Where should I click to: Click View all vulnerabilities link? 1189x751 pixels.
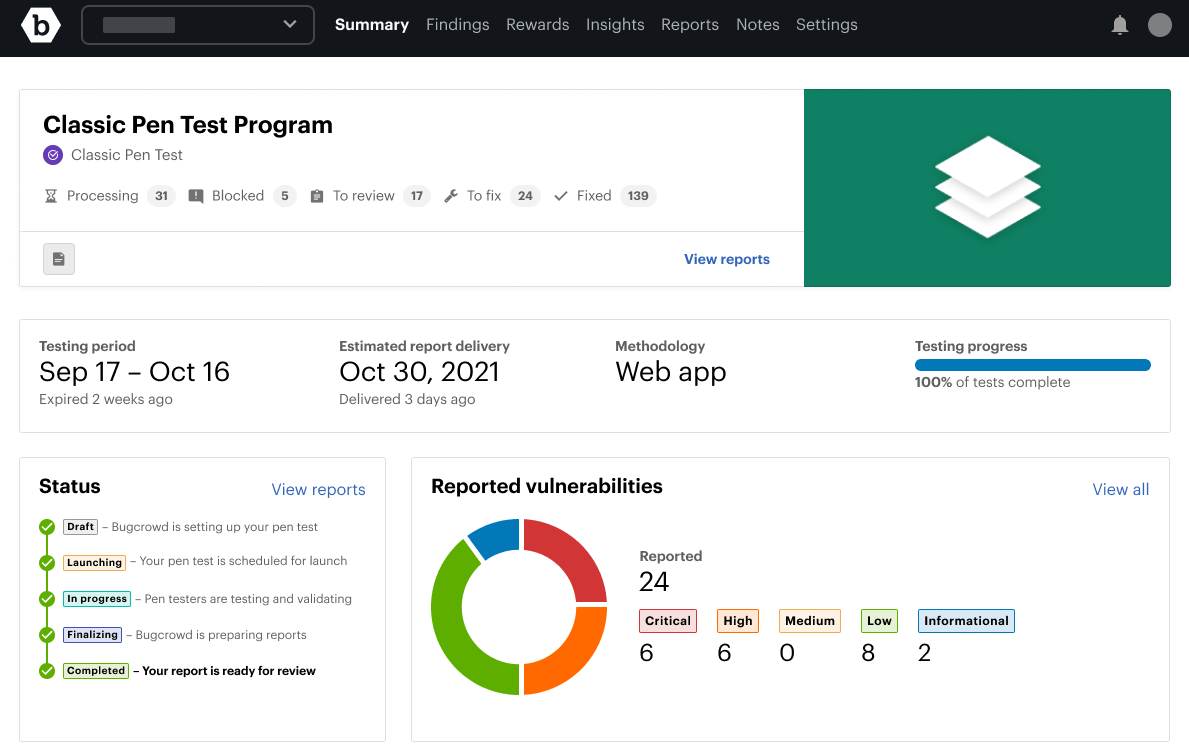[1120, 489]
